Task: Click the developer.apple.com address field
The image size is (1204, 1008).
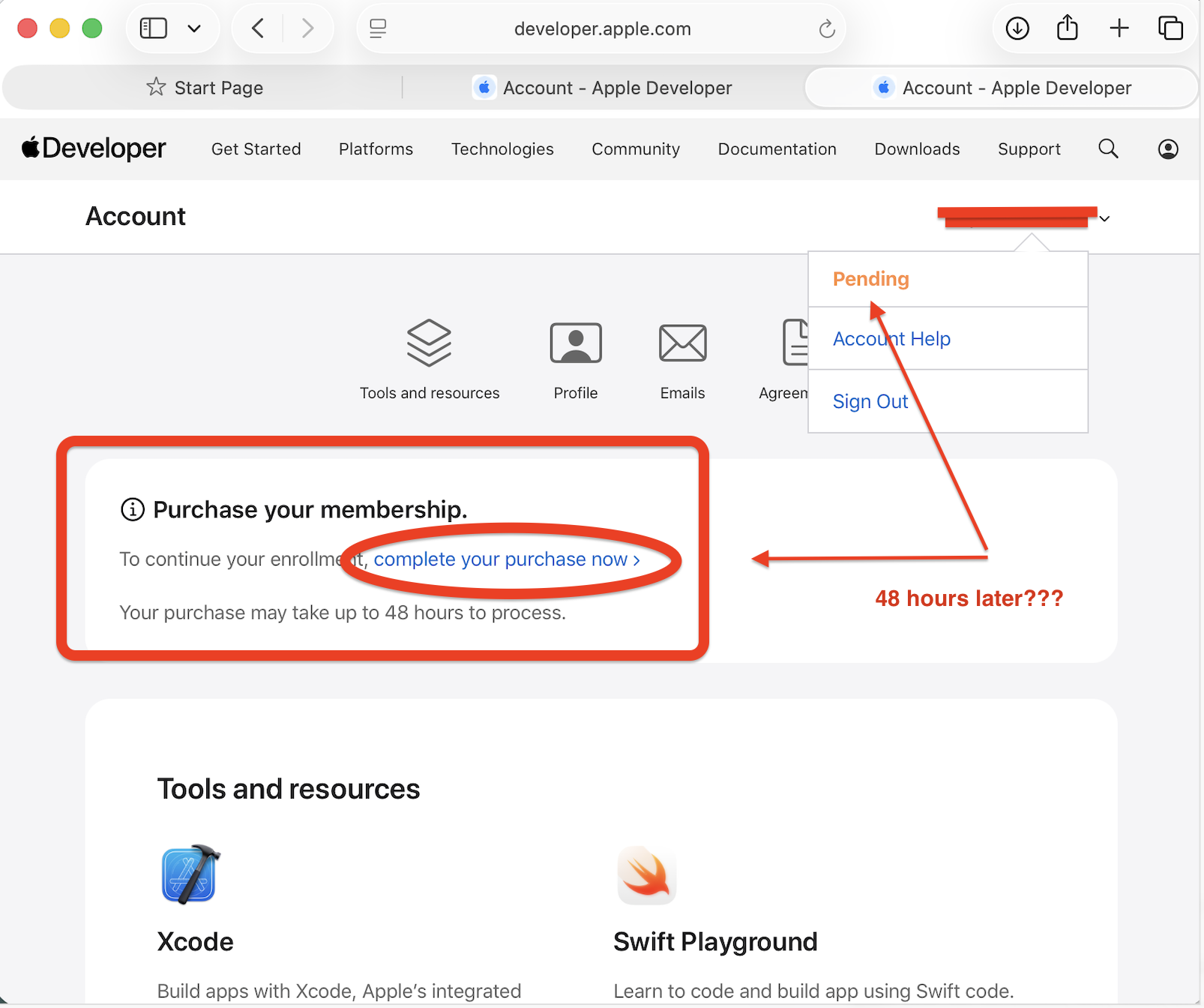Action: point(602,28)
